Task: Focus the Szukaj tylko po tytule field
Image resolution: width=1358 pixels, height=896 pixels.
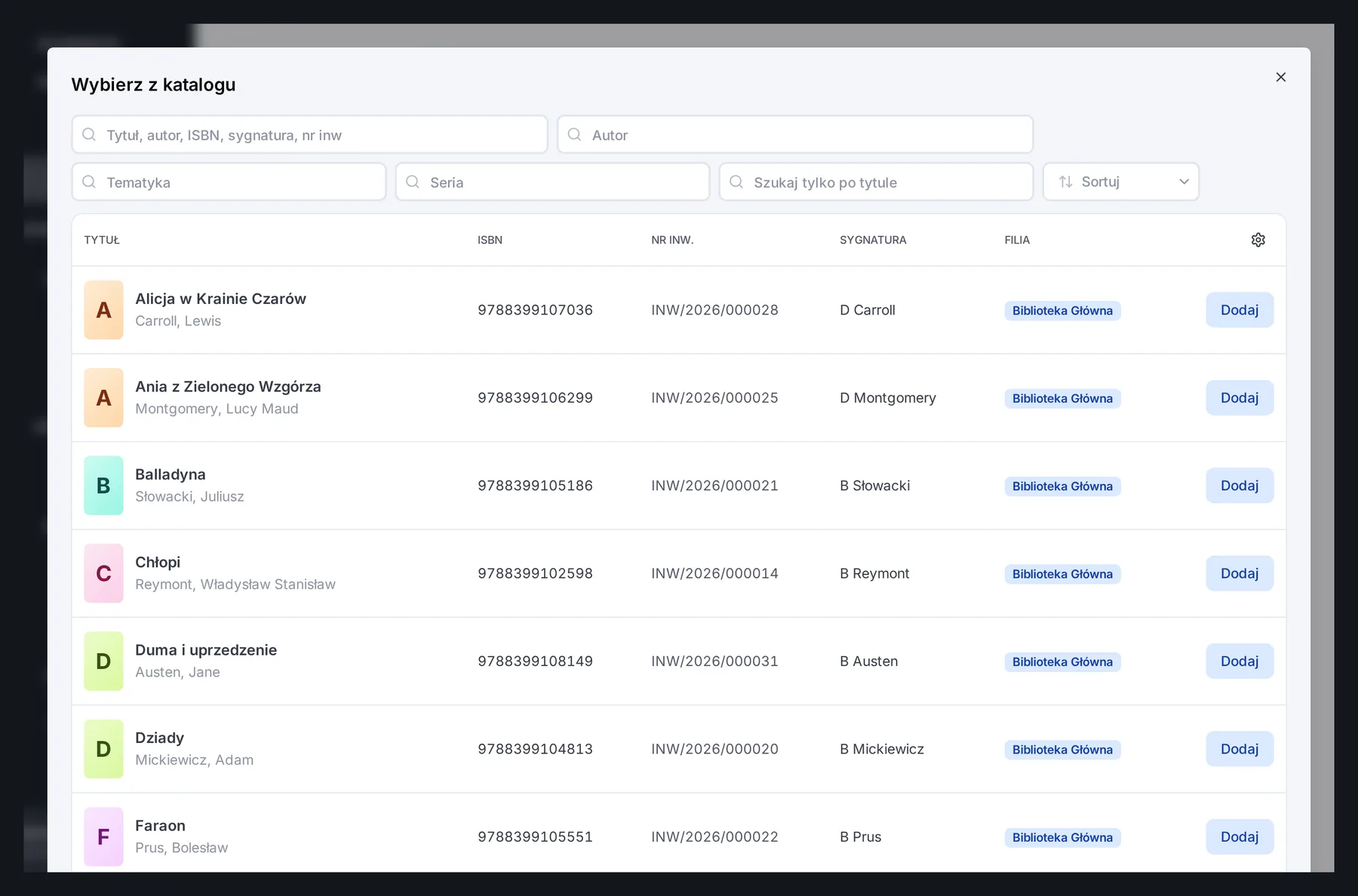Action: tap(876, 183)
